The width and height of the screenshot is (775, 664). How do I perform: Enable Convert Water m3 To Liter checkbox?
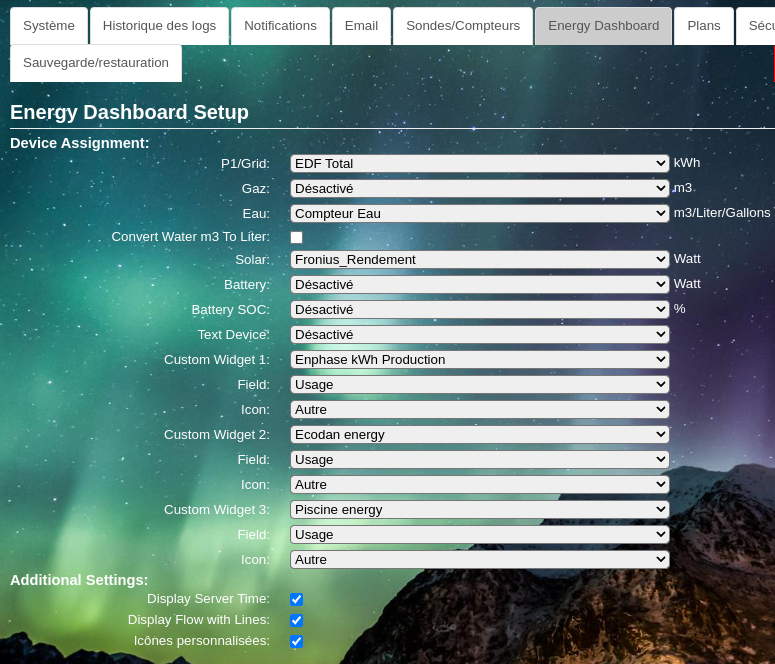coord(297,237)
